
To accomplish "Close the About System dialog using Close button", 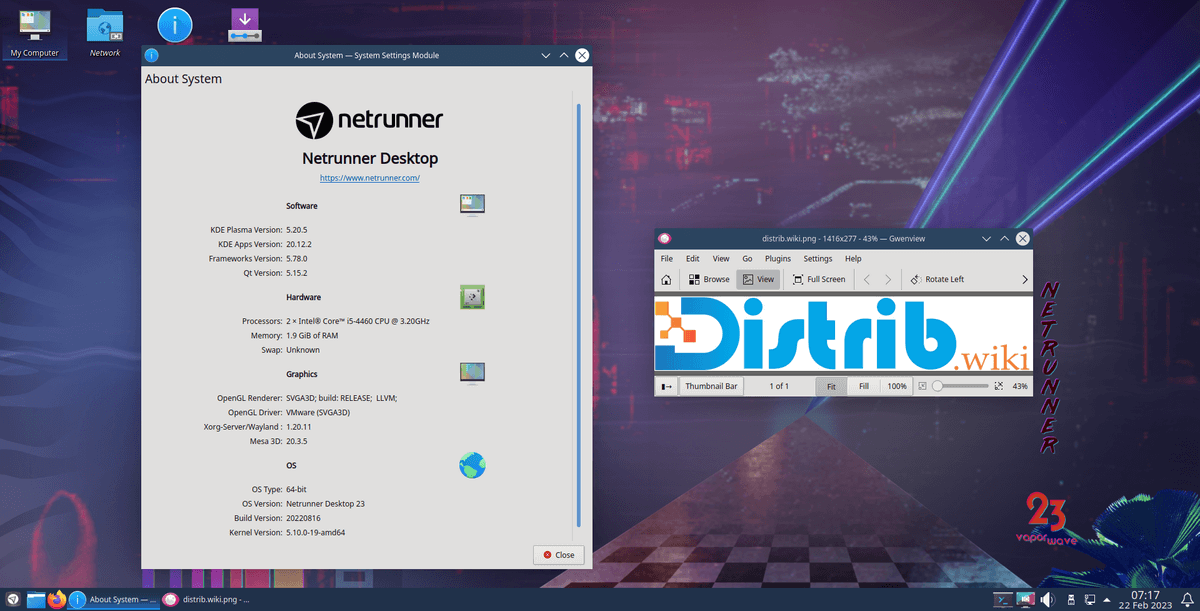I will coord(559,555).
